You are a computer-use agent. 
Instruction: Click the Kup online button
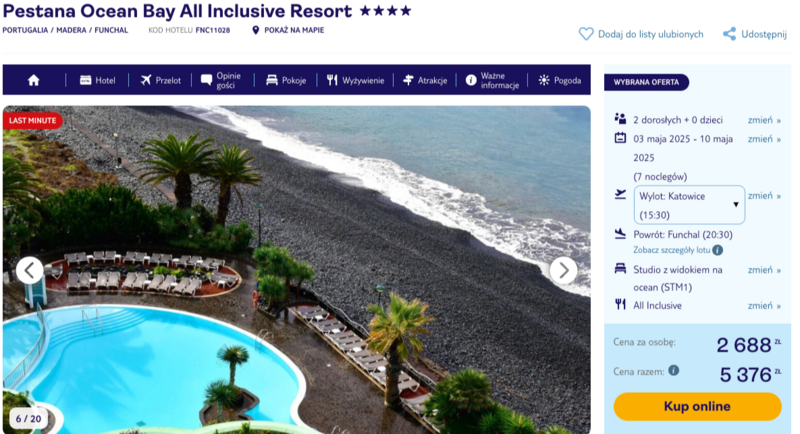pyautogui.click(x=697, y=406)
